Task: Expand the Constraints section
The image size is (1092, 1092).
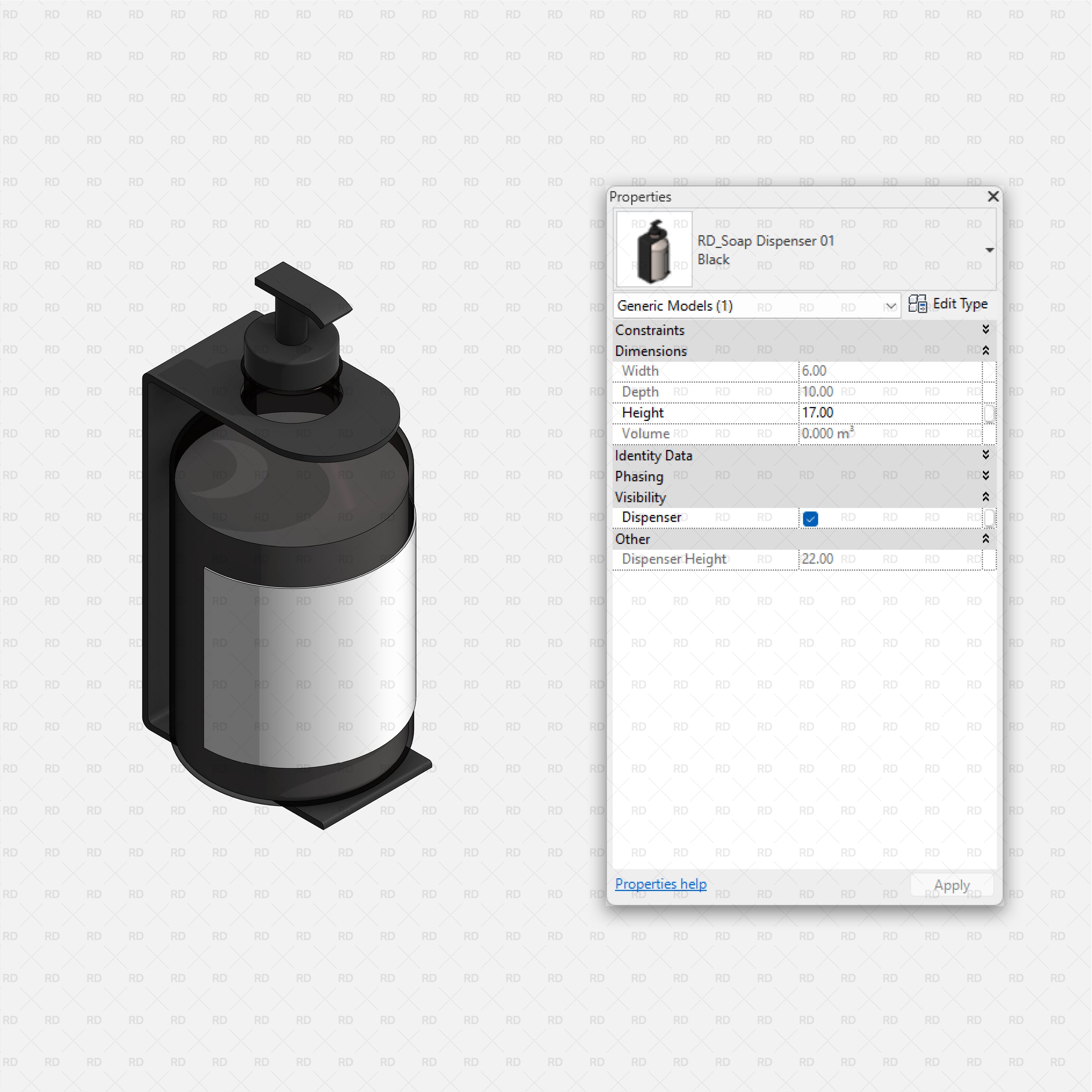Action: [985, 330]
